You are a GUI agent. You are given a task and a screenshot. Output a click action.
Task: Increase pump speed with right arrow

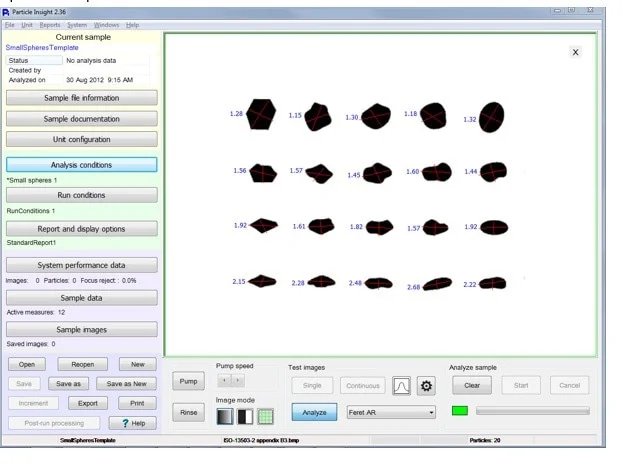pyautogui.click(x=237, y=381)
